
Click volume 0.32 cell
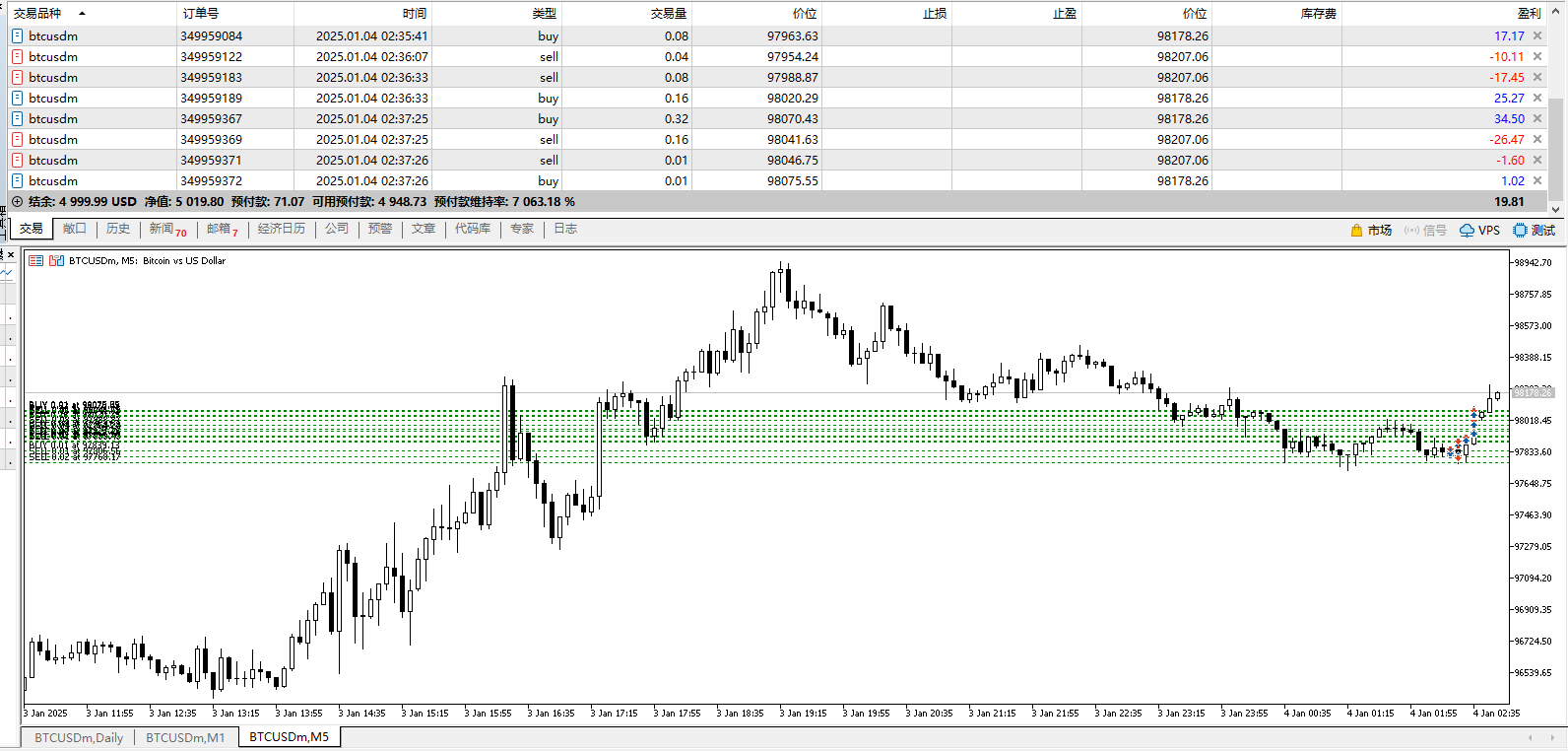tap(677, 118)
